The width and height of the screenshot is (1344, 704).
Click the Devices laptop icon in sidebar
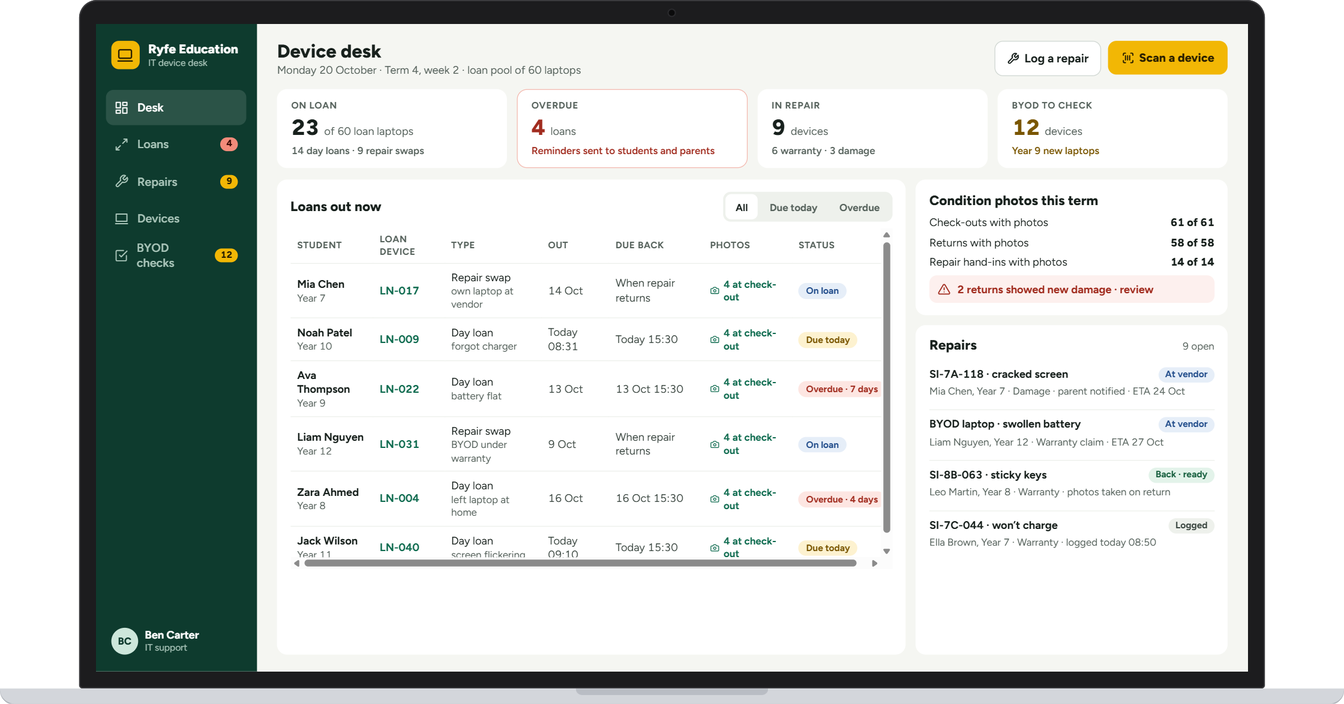point(121,218)
